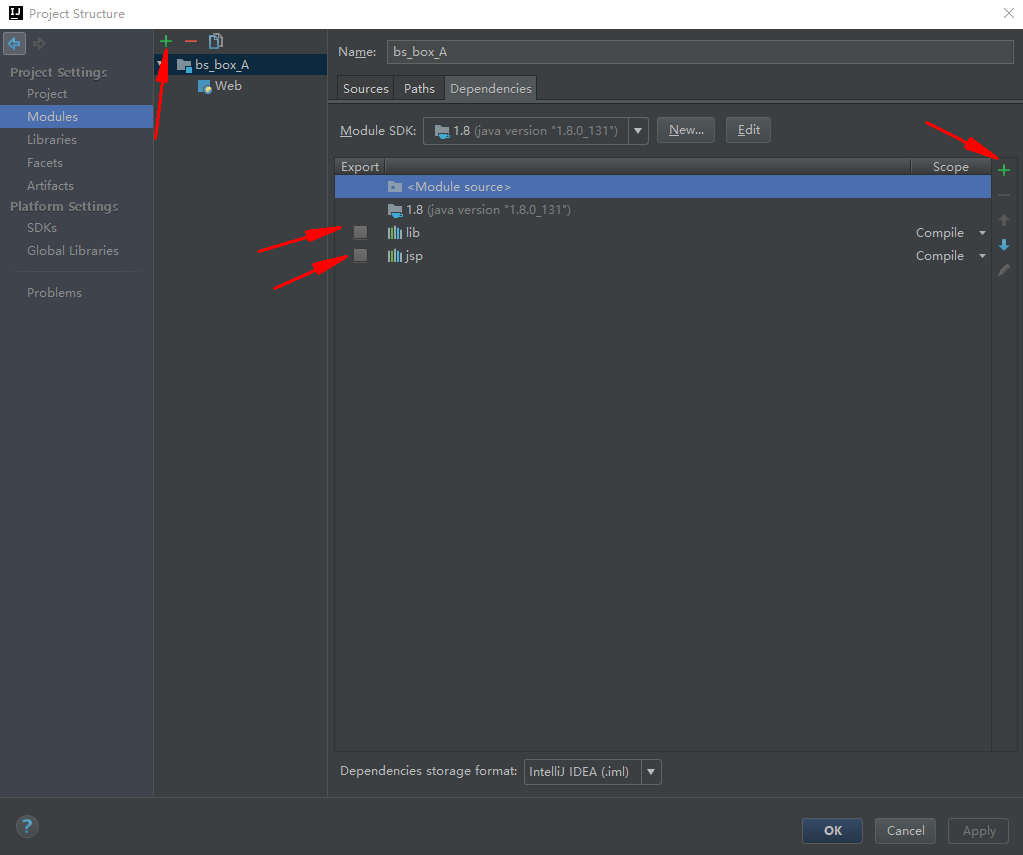Click the IntelliJ logo in title bar

click(x=16, y=13)
